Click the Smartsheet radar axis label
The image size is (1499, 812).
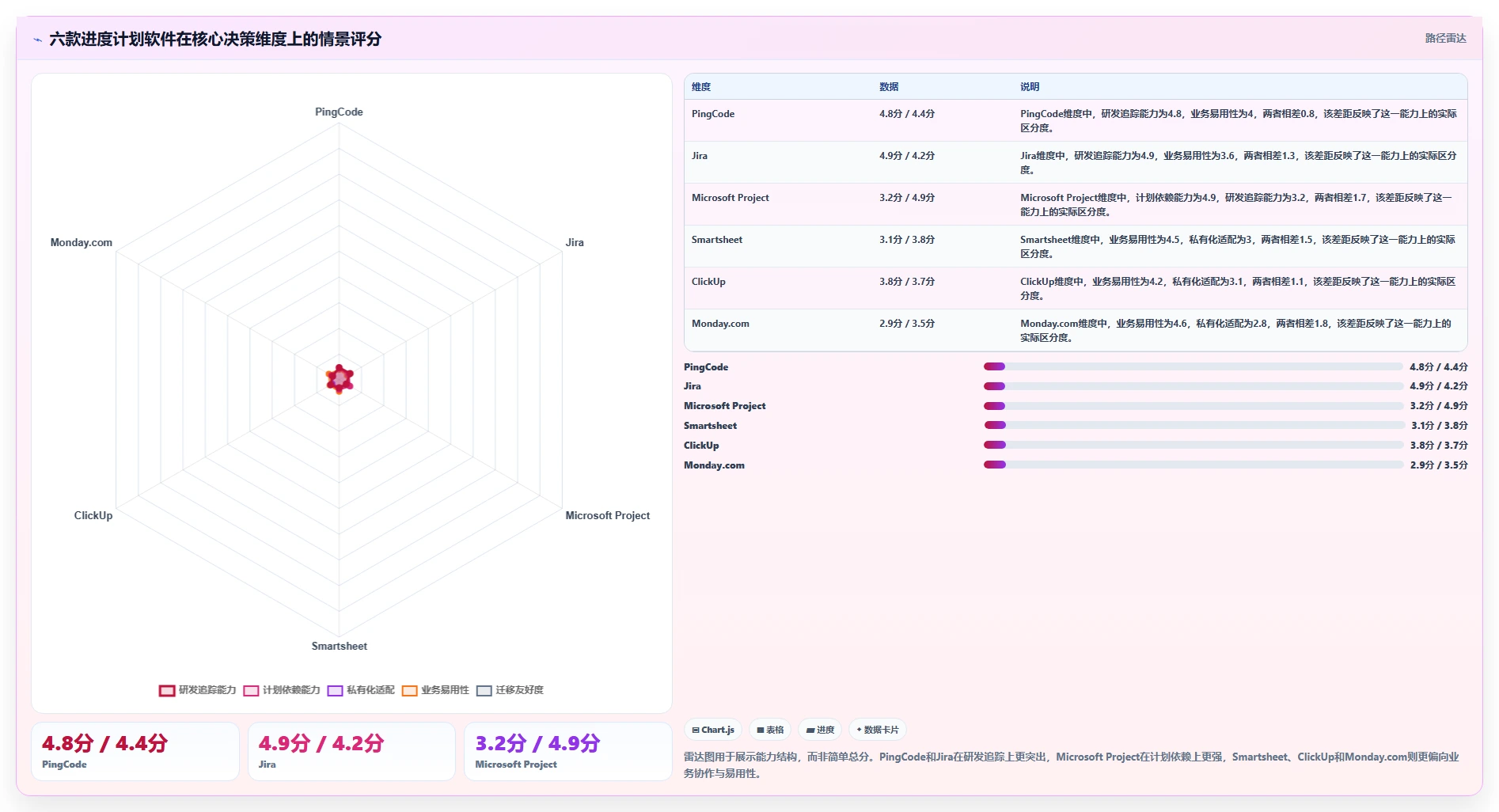tap(339, 646)
